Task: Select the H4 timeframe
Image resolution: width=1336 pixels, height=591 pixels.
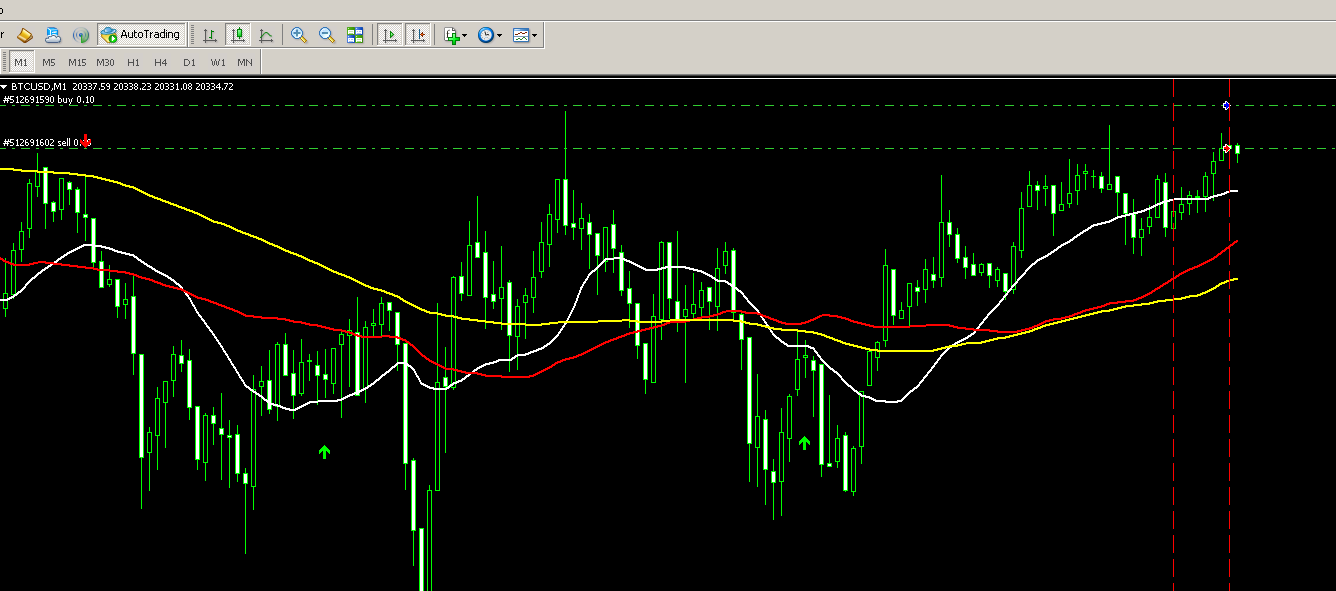Action: pyautogui.click(x=161, y=62)
